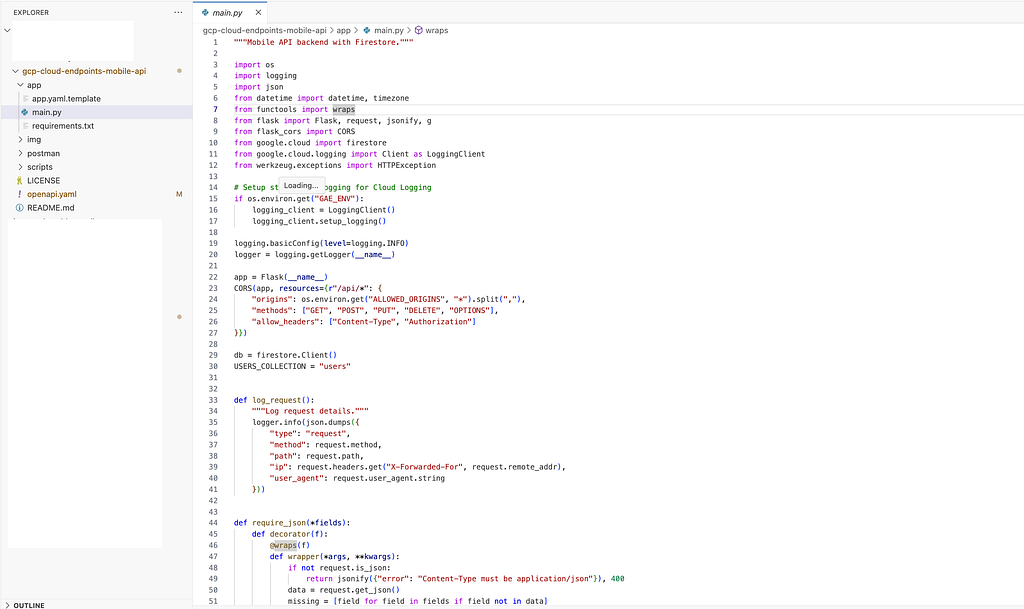The image size is (1024, 609).
Task: Click the M modified badge on openapi.yaml
Action: (179, 195)
